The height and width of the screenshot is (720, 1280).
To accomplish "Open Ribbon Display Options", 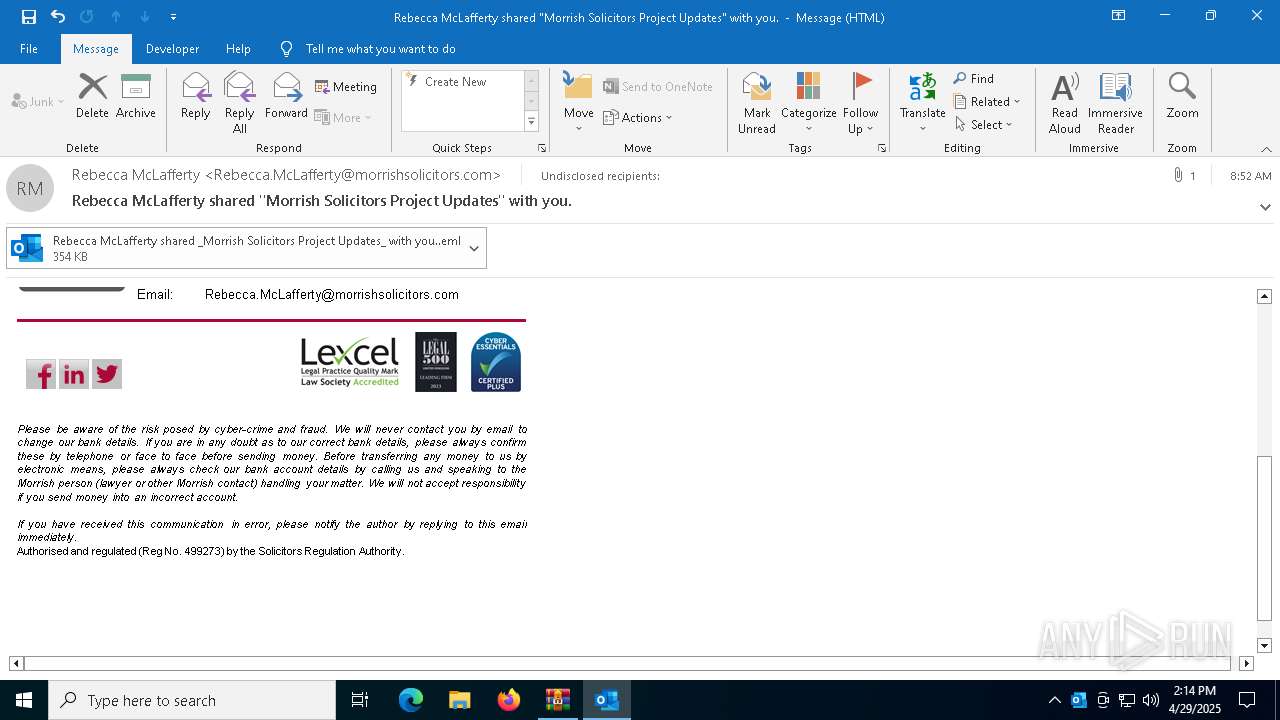I will pos(1119,16).
